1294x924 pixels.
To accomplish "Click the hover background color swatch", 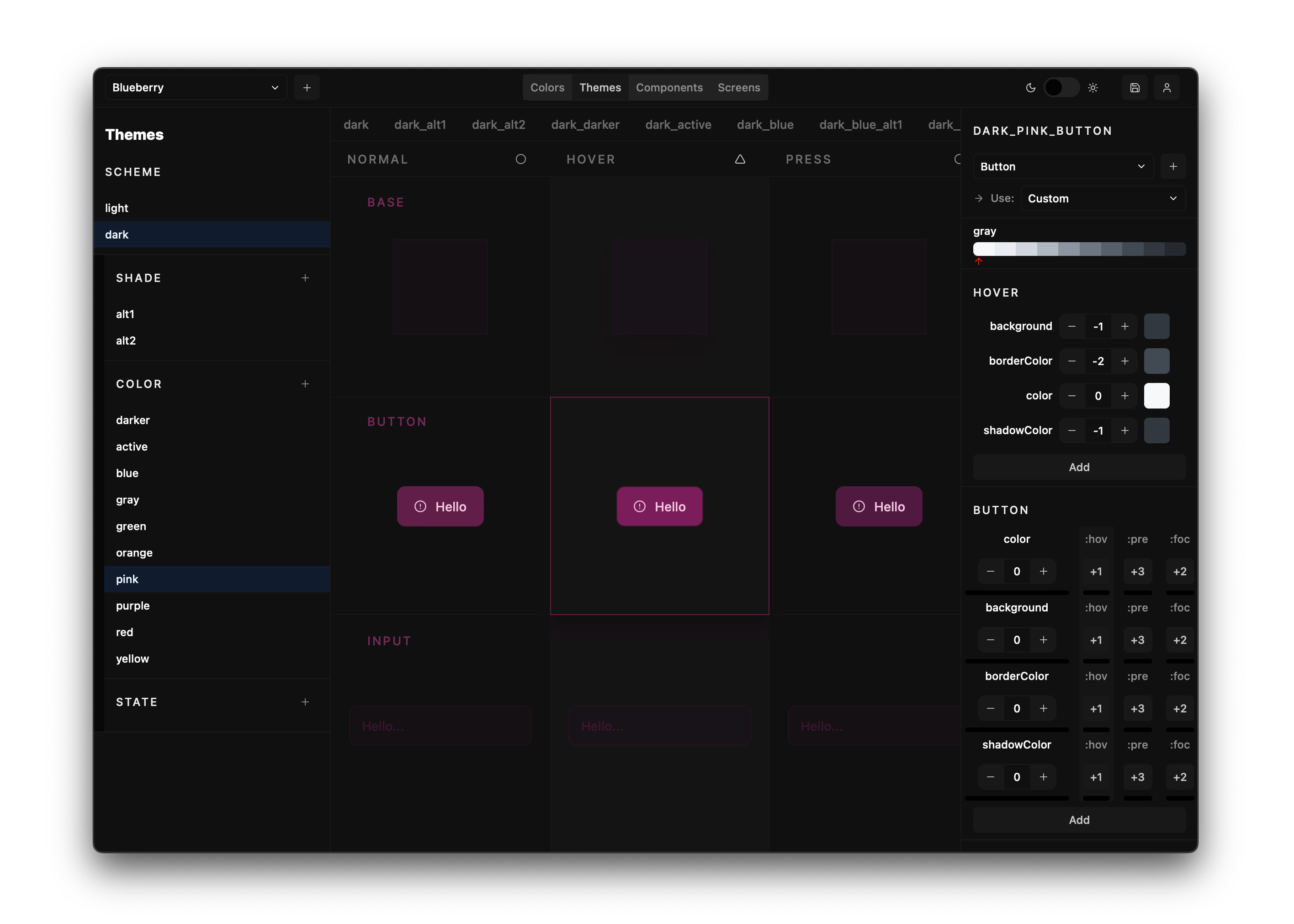I will point(1156,326).
